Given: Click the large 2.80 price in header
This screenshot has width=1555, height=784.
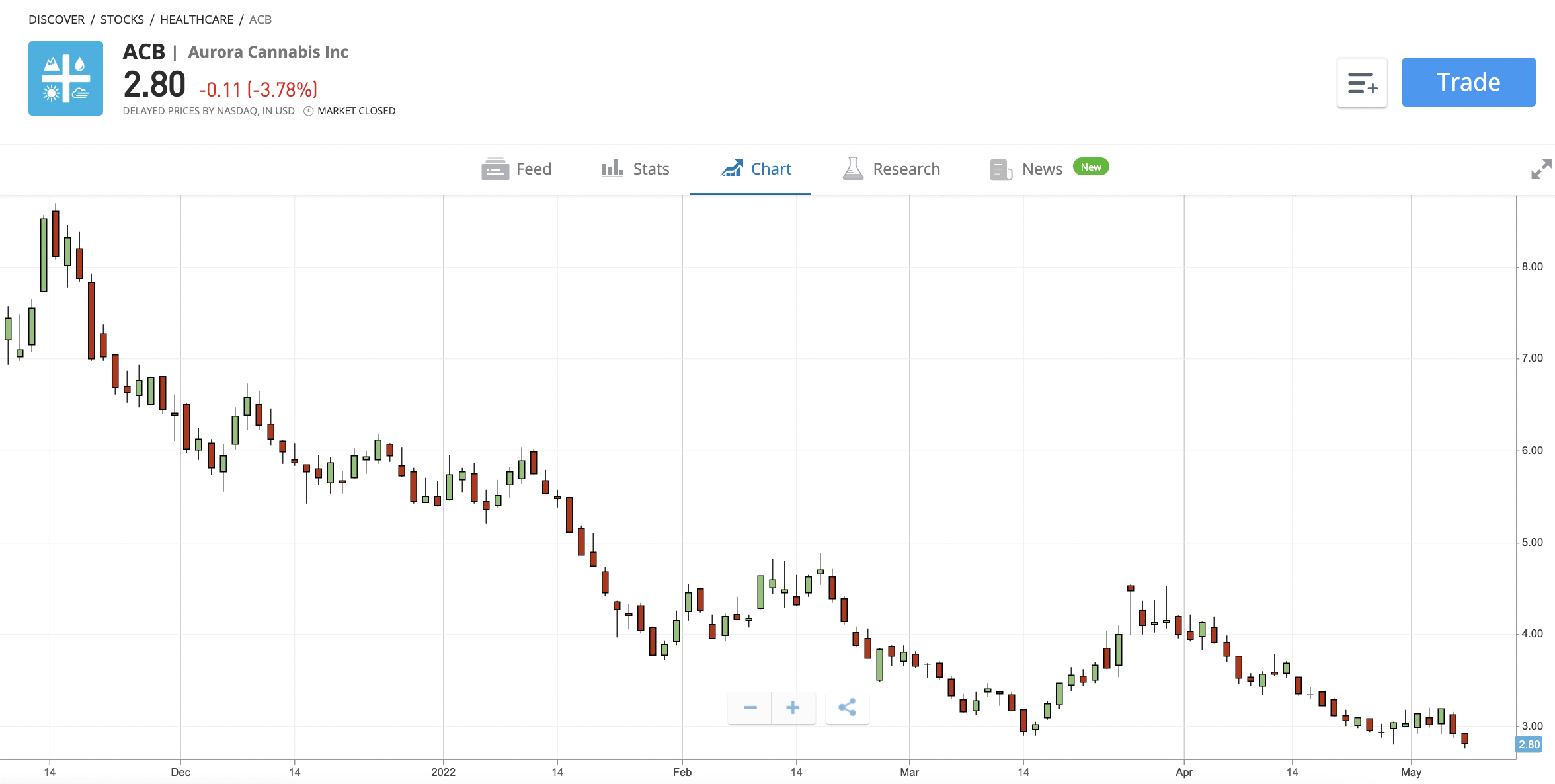Looking at the screenshot, I should [x=154, y=85].
